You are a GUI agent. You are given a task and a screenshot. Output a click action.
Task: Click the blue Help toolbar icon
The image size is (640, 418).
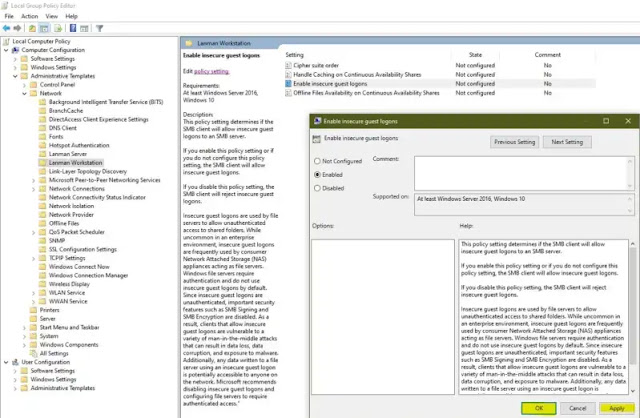(x=74, y=28)
